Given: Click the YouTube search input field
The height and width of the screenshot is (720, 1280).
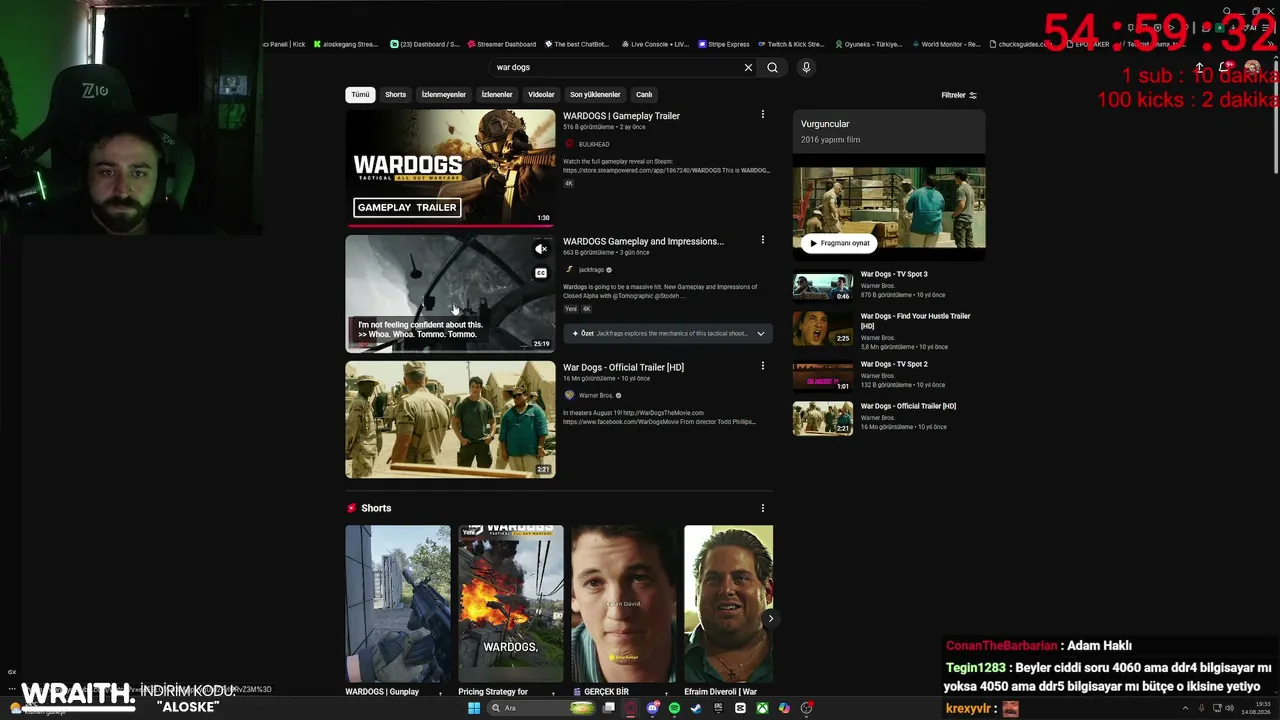Looking at the screenshot, I should tap(615, 67).
